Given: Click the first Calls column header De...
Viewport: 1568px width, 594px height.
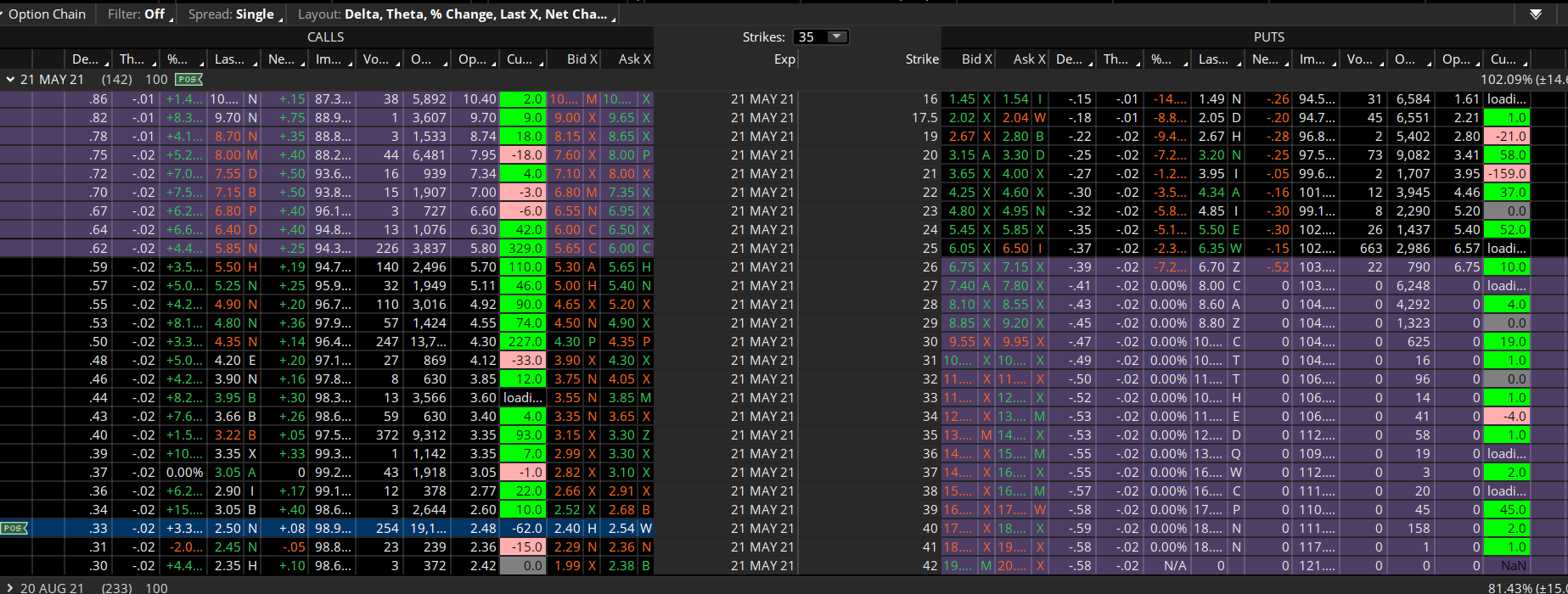Looking at the screenshot, I should pos(88,59).
